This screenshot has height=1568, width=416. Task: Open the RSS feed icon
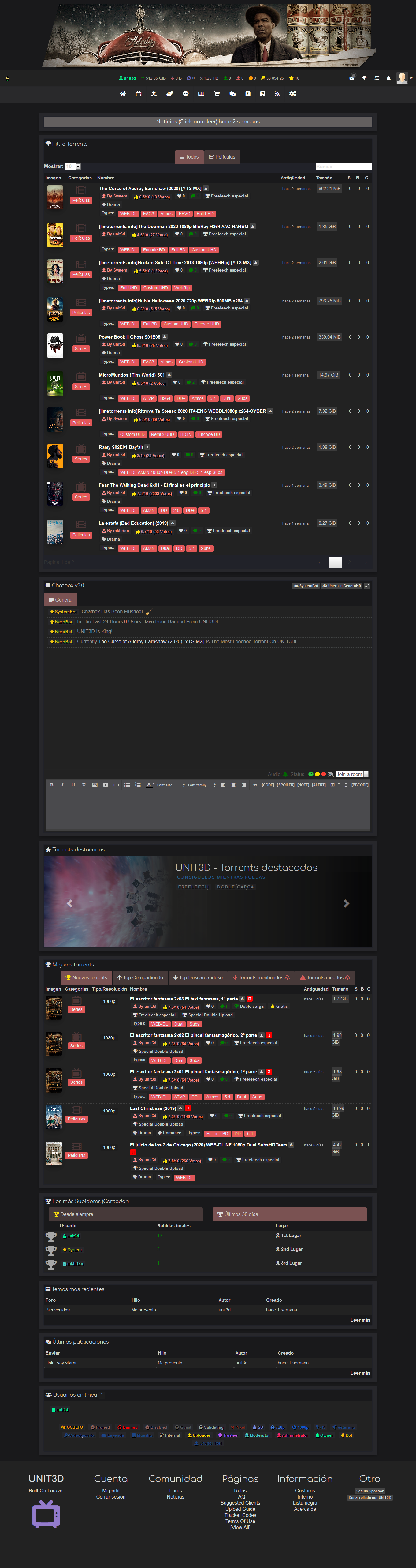click(x=277, y=94)
